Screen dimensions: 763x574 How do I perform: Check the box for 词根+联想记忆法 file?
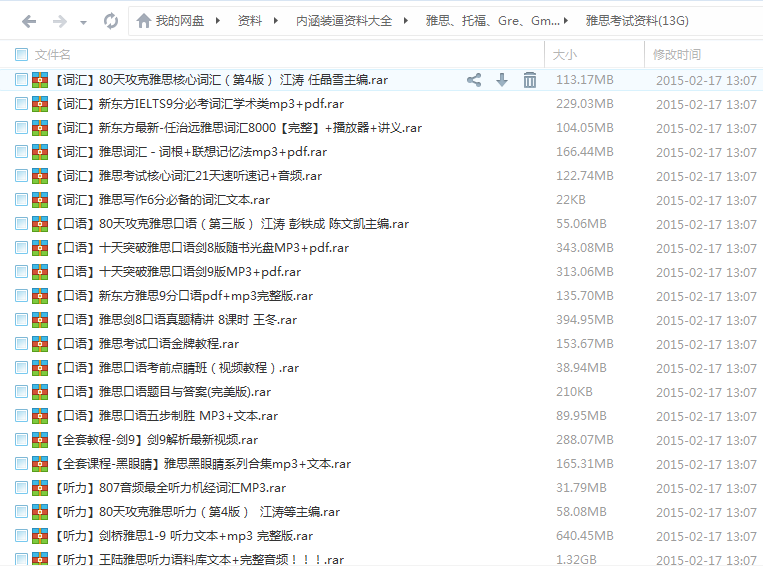[x=21, y=151]
